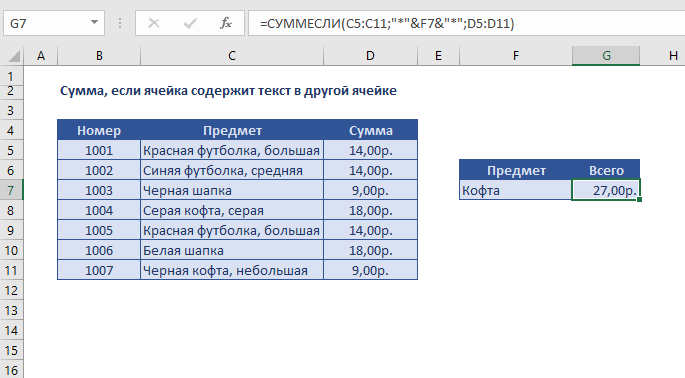Viewport: 685px width, 378px height.
Task: Select column G header
Action: coord(606,56)
